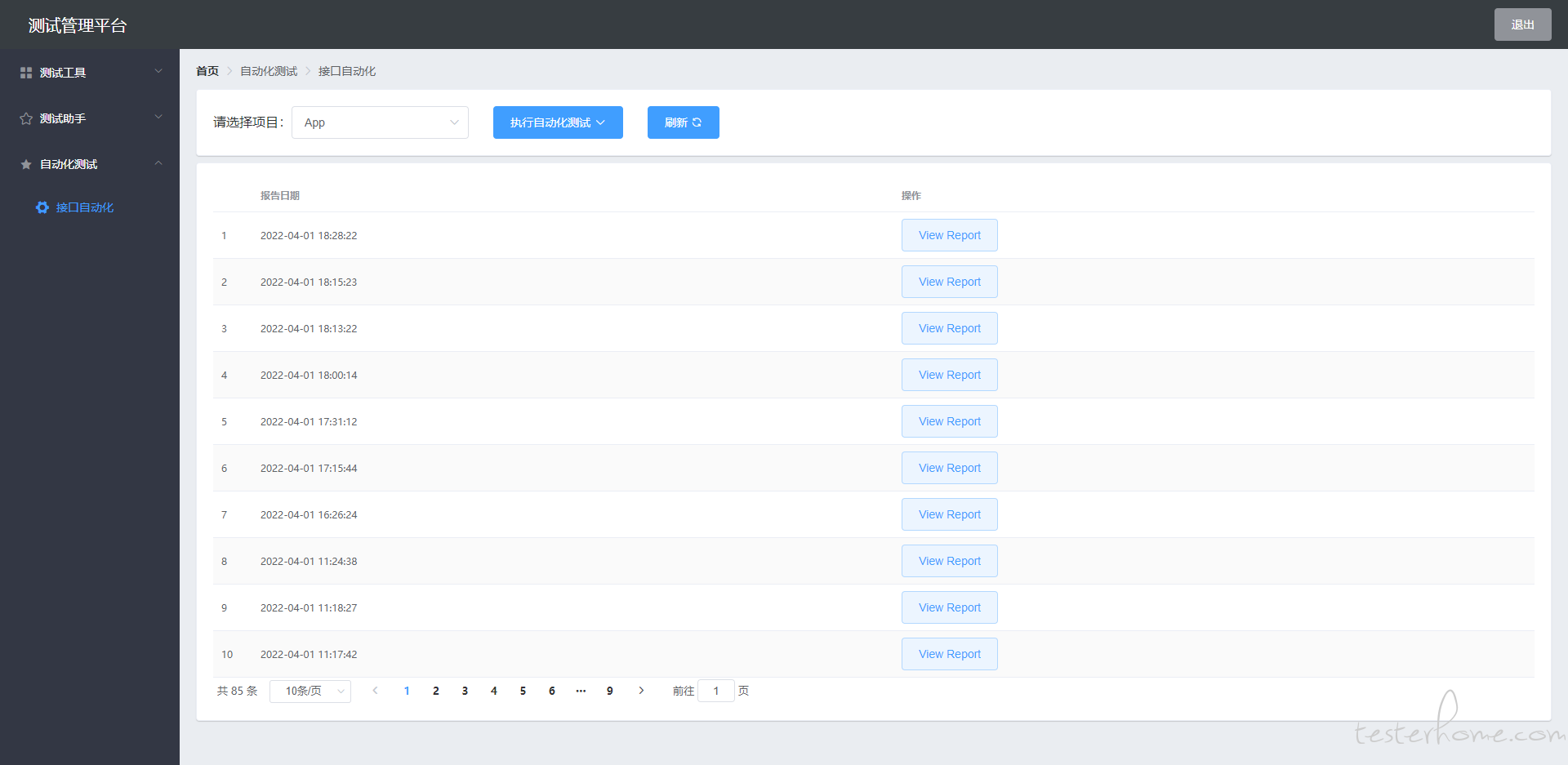
Task: View Report for 2022-04-01 18:00:14
Action: tap(950, 375)
